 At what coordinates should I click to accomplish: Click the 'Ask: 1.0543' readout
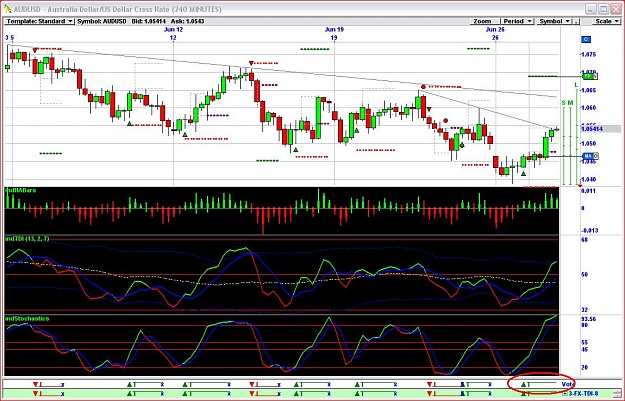point(187,21)
